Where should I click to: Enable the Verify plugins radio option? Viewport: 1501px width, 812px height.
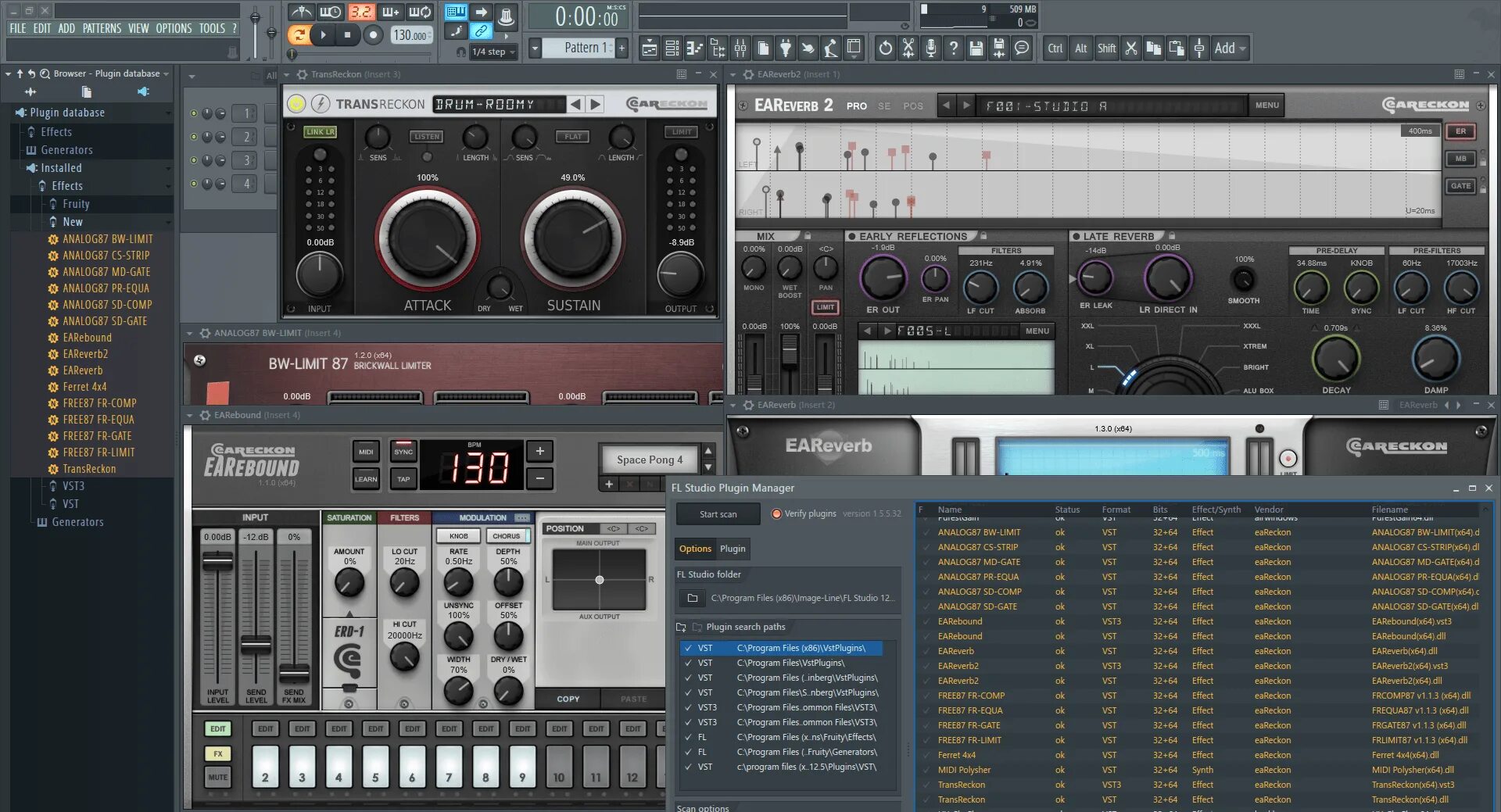click(776, 513)
